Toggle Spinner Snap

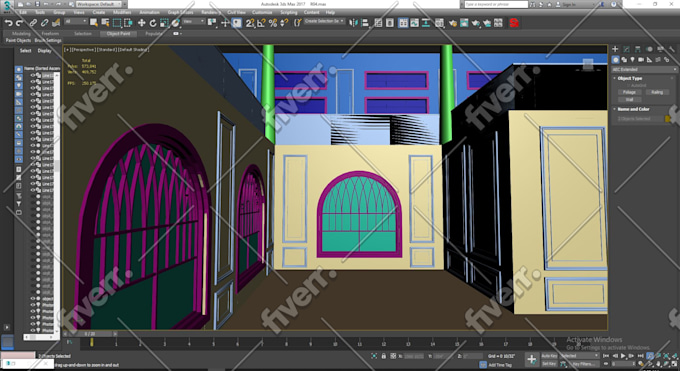pos(284,23)
